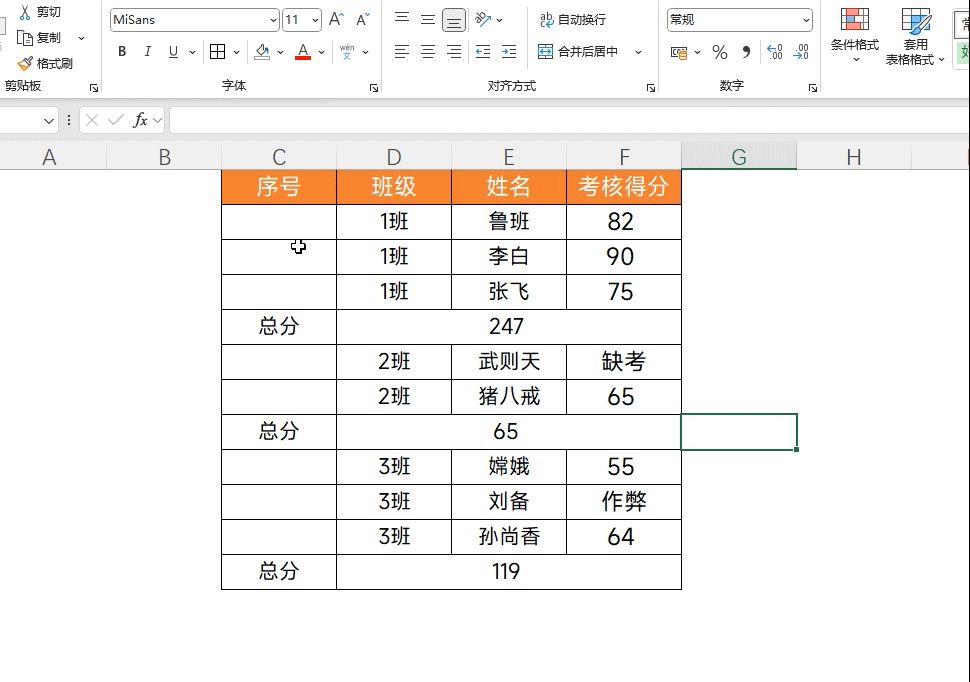Viewport: 970px width, 682px height.
Task: Open the Clipboard (剪贴板) dialog launcher
Action: point(94,88)
